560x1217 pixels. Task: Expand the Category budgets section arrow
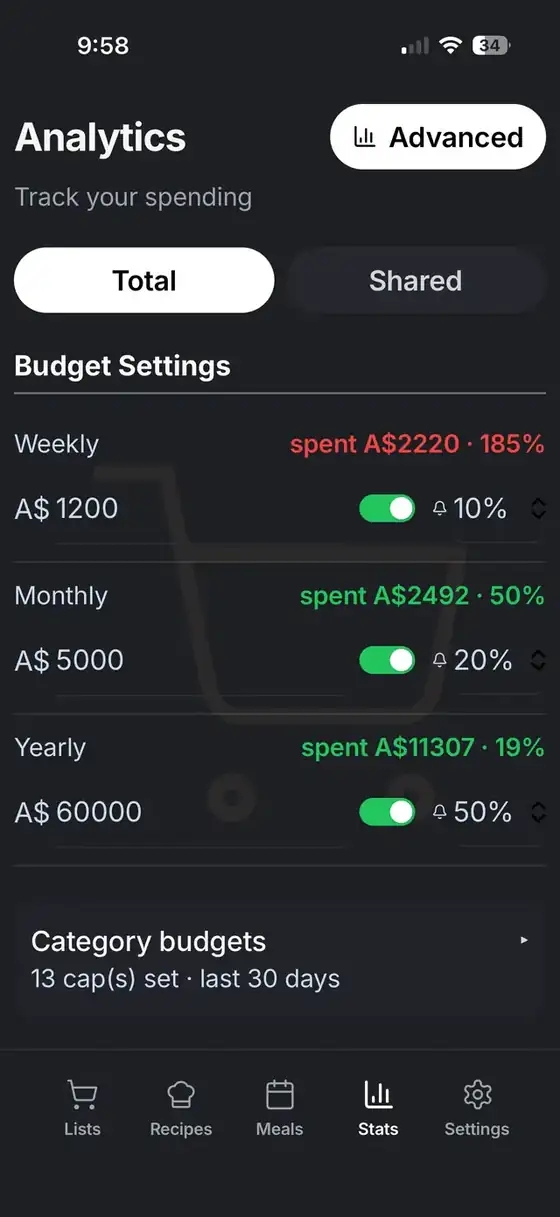coord(524,940)
